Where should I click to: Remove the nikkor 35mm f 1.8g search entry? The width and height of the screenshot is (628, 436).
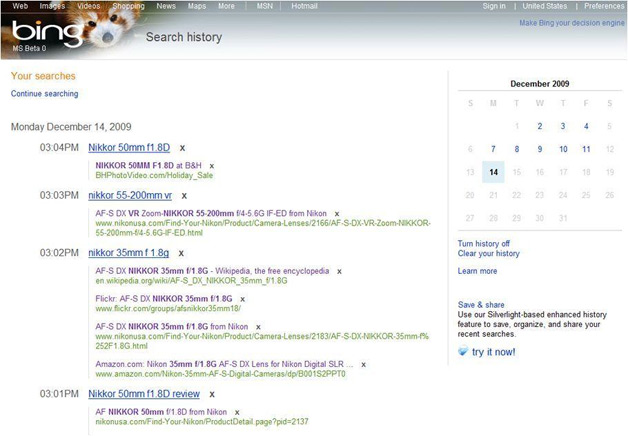[182, 254]
